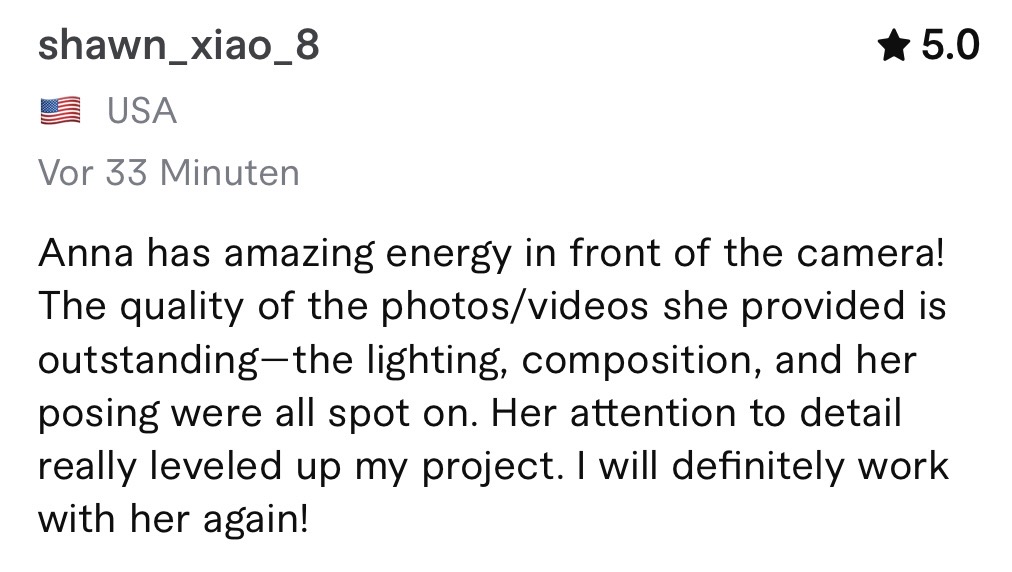This screenshot has height=572, width=1012.
Task: Open the shawn_xiao_8 reviewer profile
Action: tap(179, 46)
